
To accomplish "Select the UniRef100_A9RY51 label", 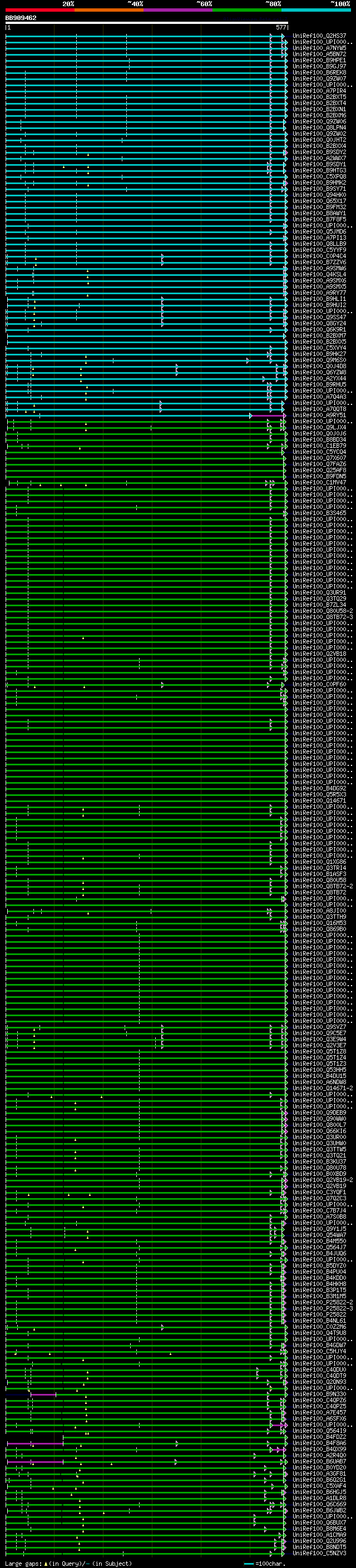I will tap(319, 415).
